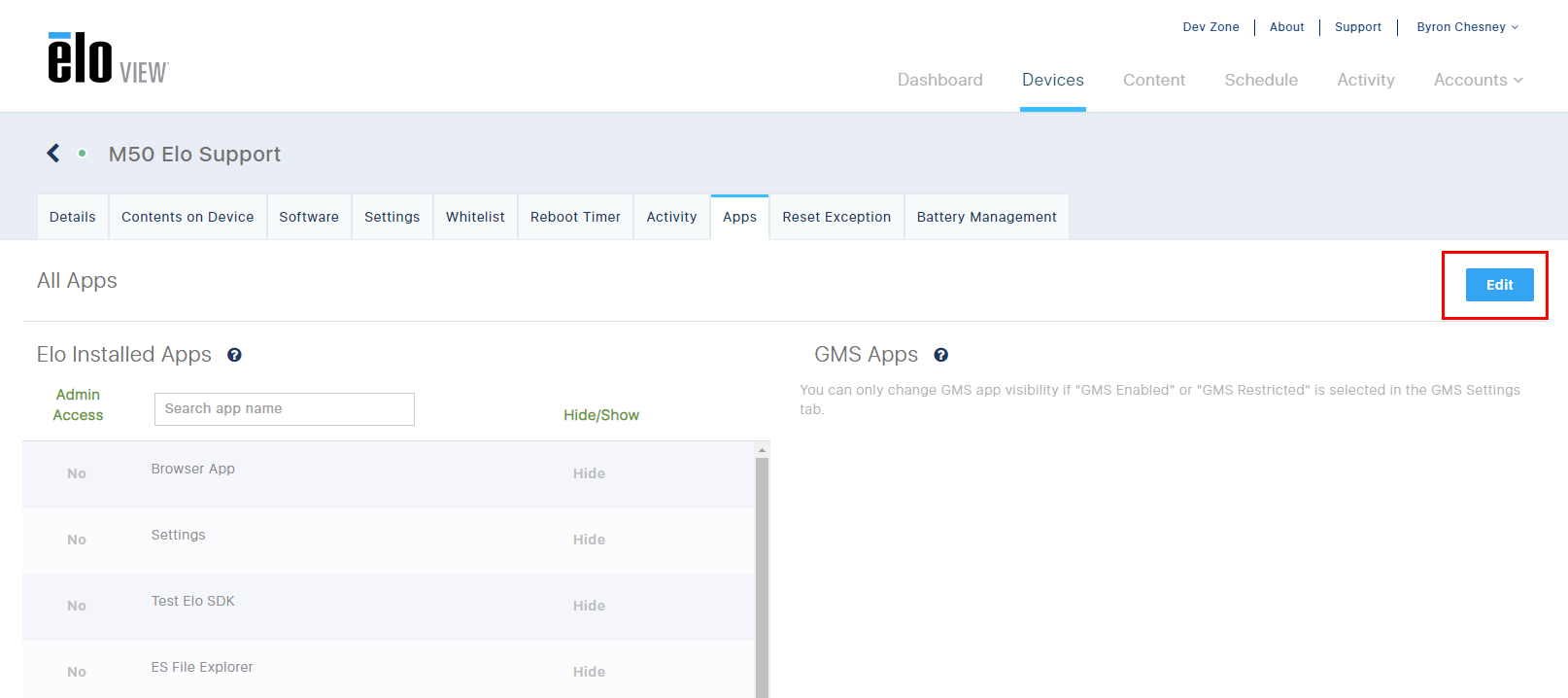Open help icon beside GMS Apps
The width and height of the screenshot is (1568, 698).
point(940,355)
